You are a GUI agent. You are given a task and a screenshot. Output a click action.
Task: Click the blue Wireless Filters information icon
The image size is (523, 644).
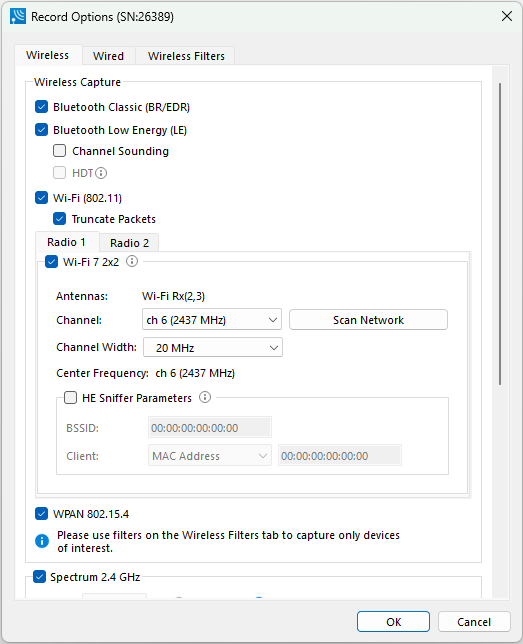pyautogui.click(x=42, y=541)
